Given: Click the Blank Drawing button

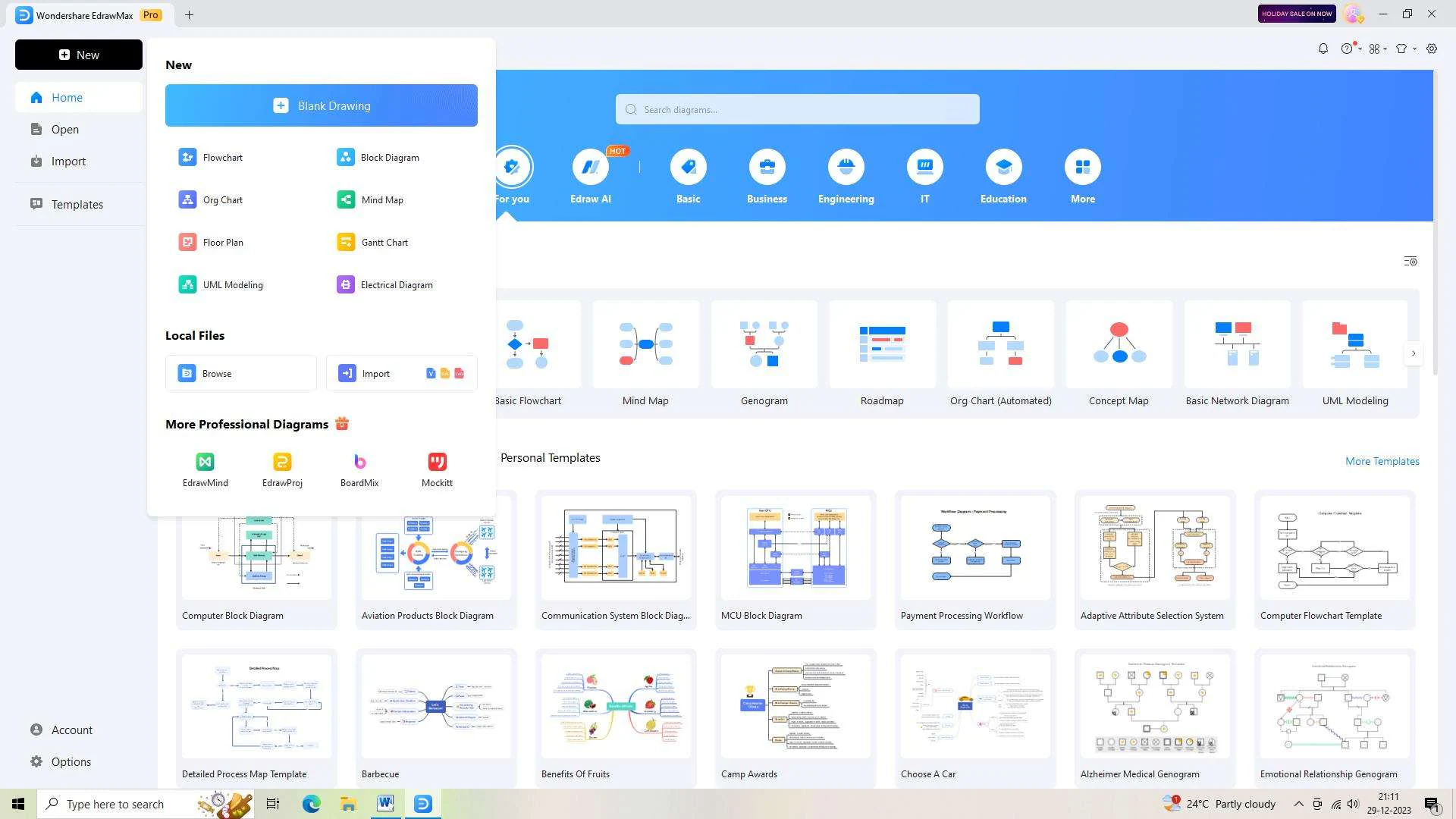Looking at the screenshot, I should pos(321,105).
